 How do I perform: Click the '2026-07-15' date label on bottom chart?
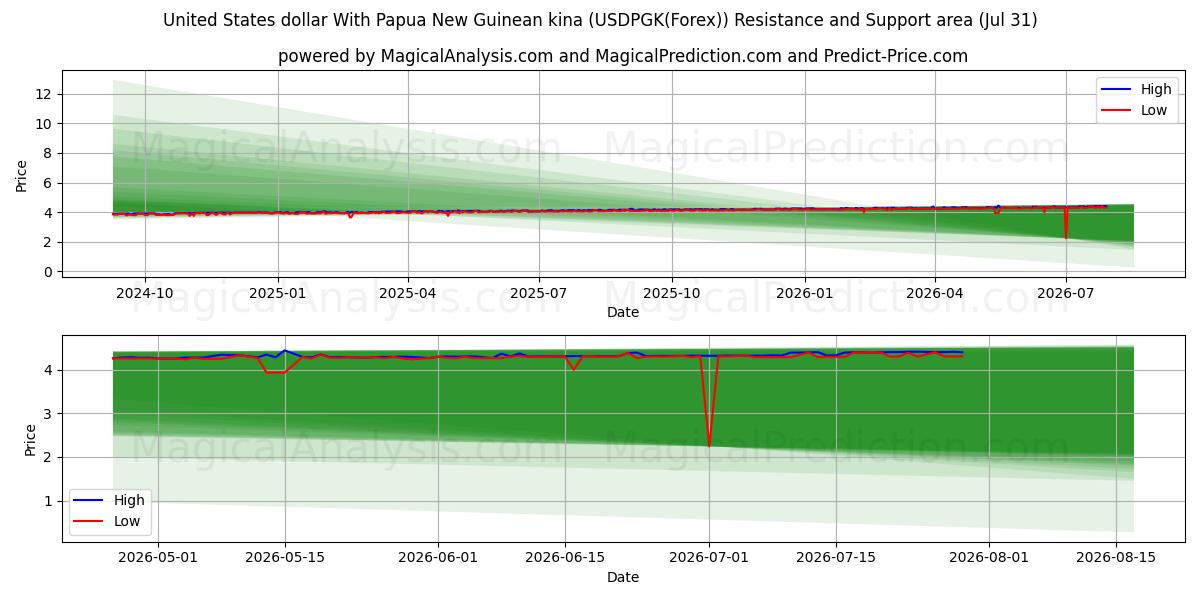click(x=837, y=557)
